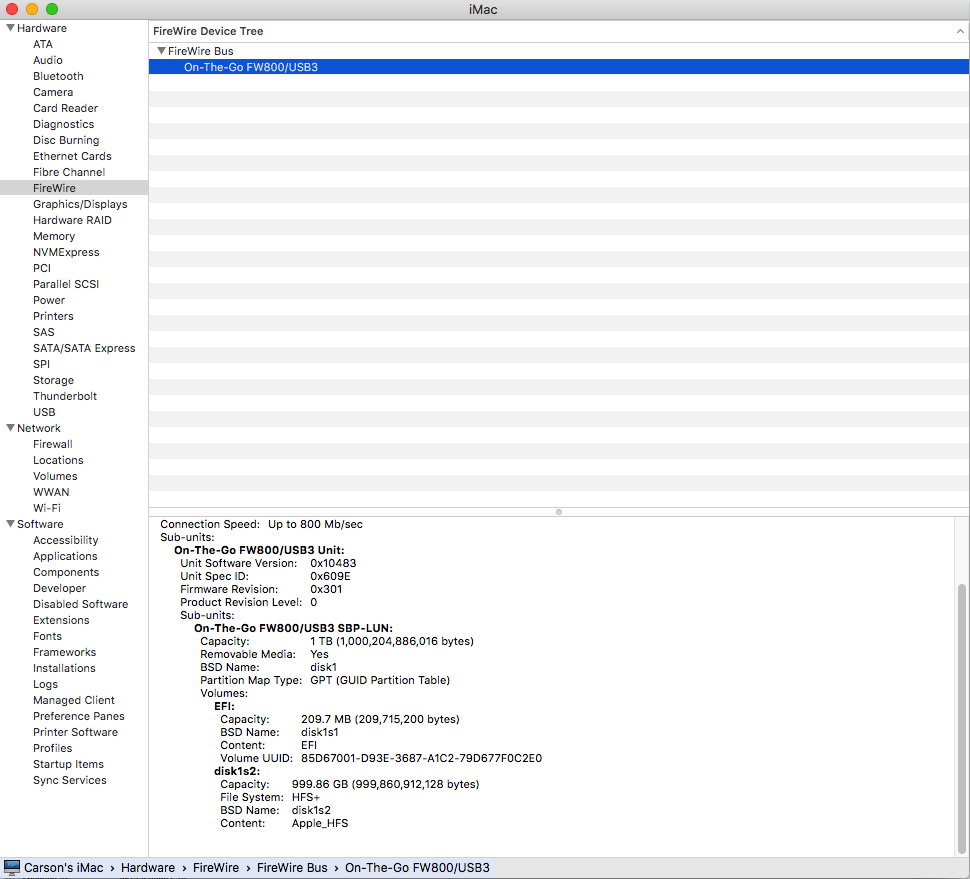Show Storage information
Image resolution: width=970 pixels, height=879 pixels.
[53, 380]
